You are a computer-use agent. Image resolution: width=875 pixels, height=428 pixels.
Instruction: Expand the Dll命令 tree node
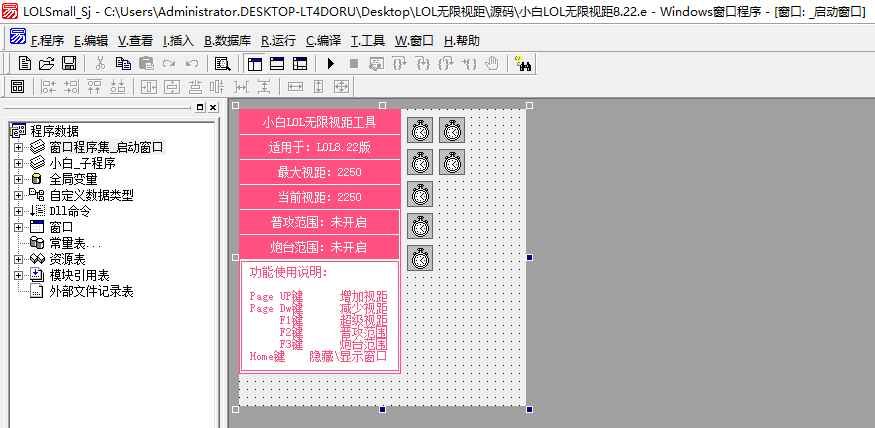click(x=17, y=211)
